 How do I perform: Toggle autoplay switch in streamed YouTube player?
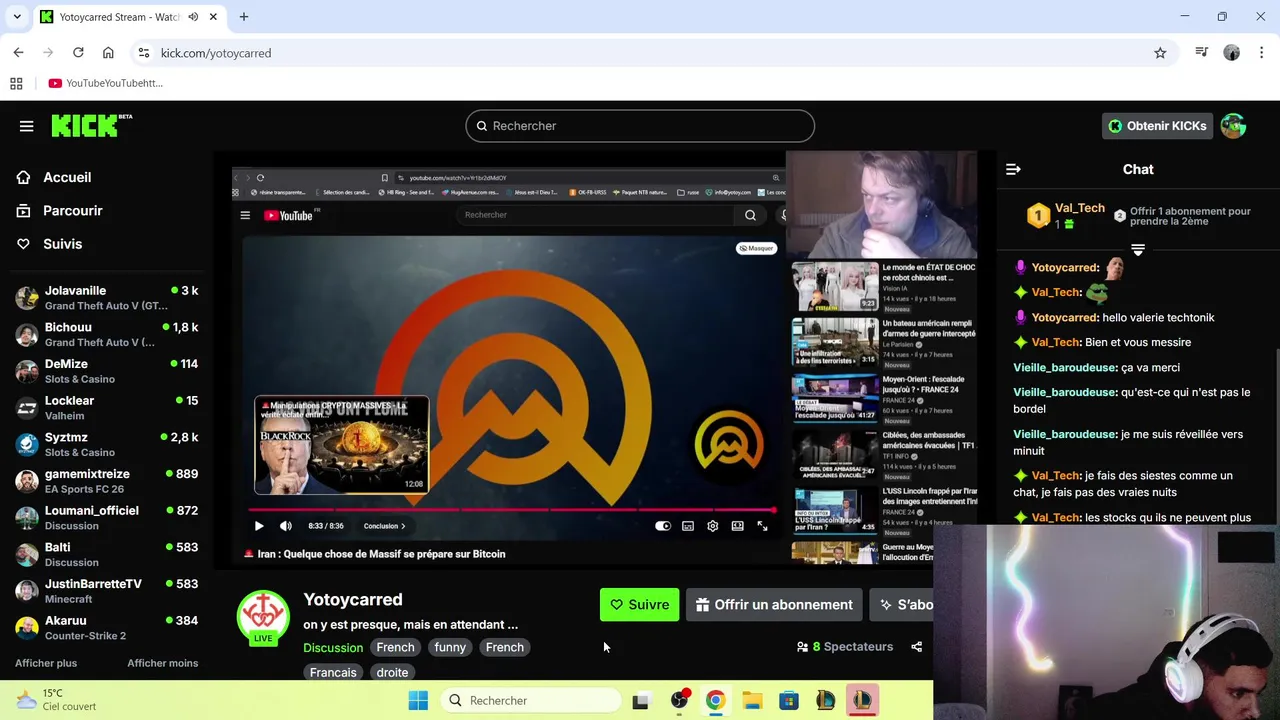coord(662,526)
